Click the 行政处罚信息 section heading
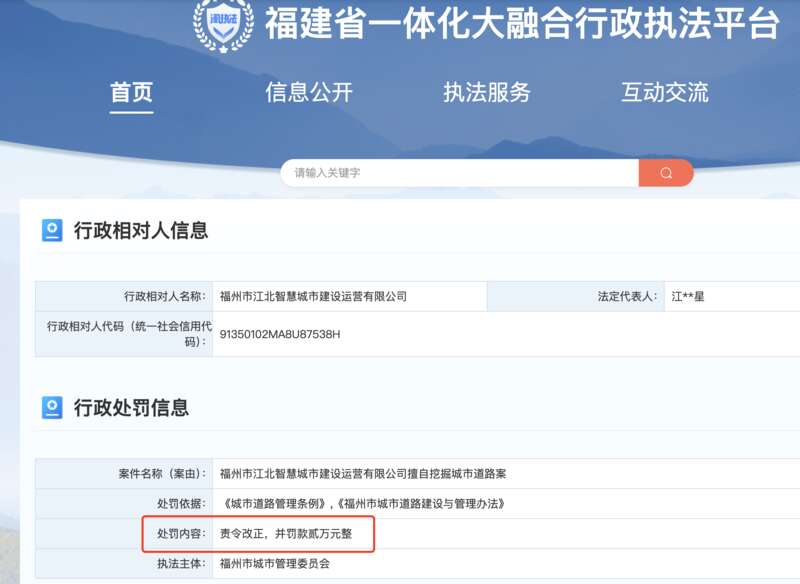Image resolution: width=800 pixels, height=584 pixels. point(131,408)
